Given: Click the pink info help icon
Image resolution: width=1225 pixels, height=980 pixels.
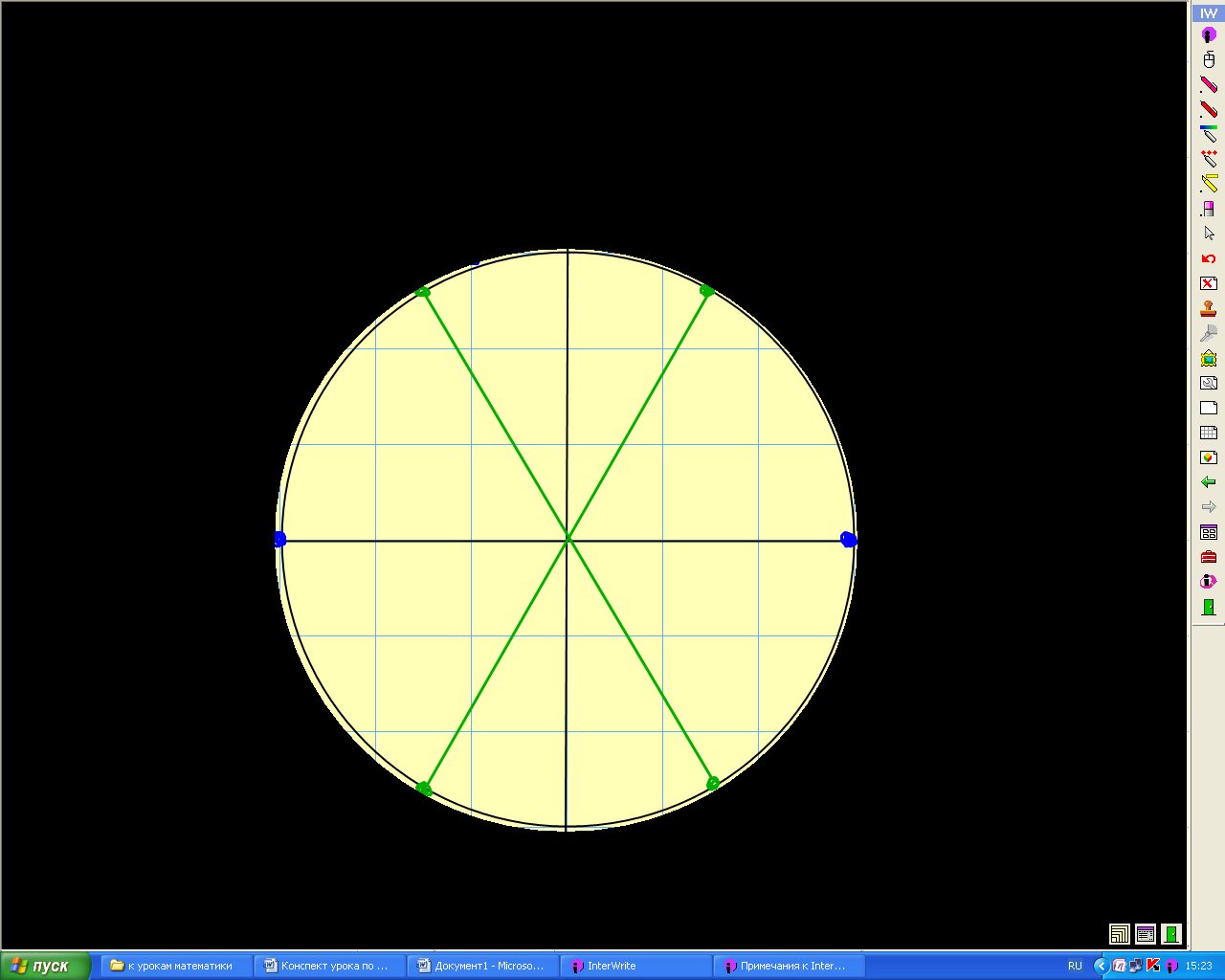Looking at the screenshot, I should [1209, 582].
